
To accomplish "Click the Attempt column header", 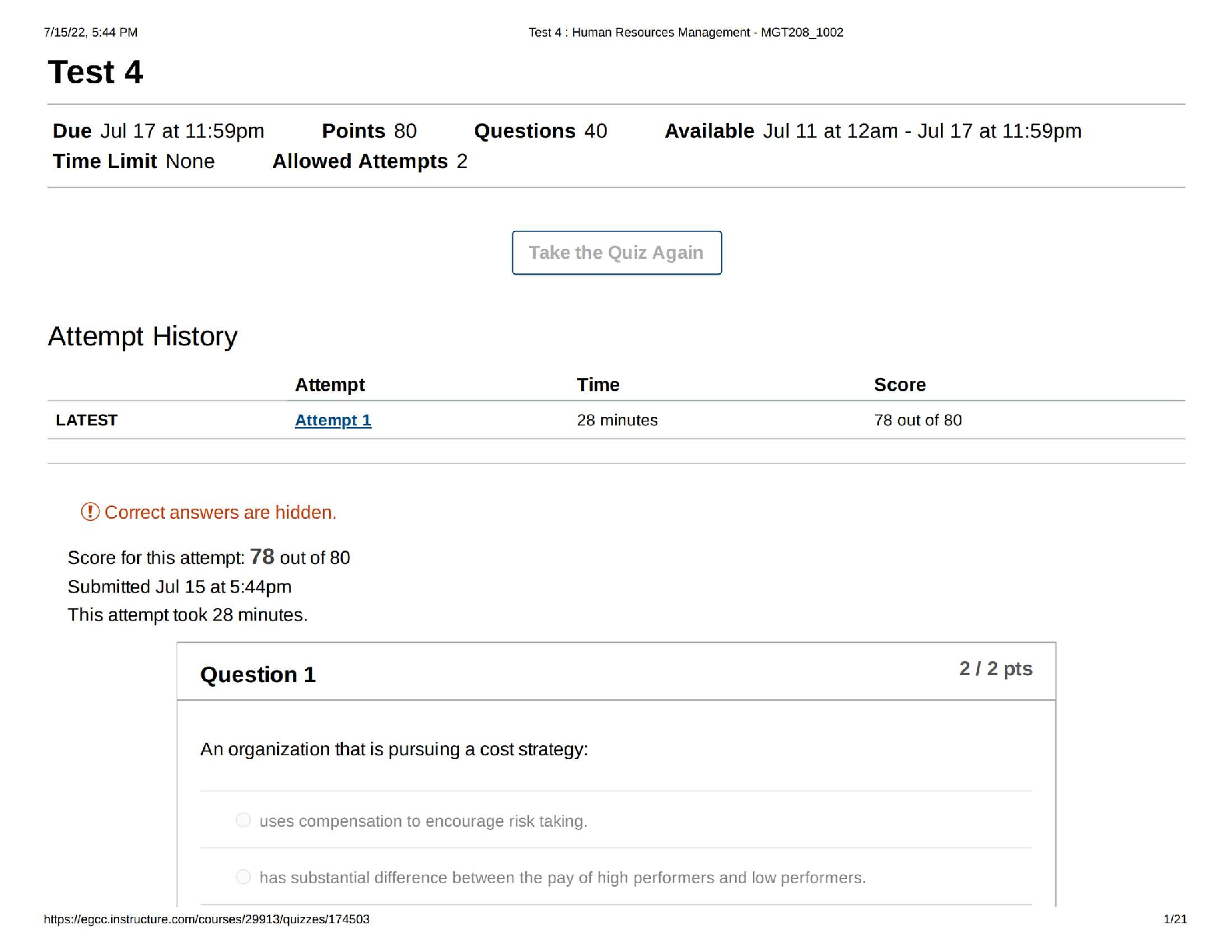I will 330,385.
